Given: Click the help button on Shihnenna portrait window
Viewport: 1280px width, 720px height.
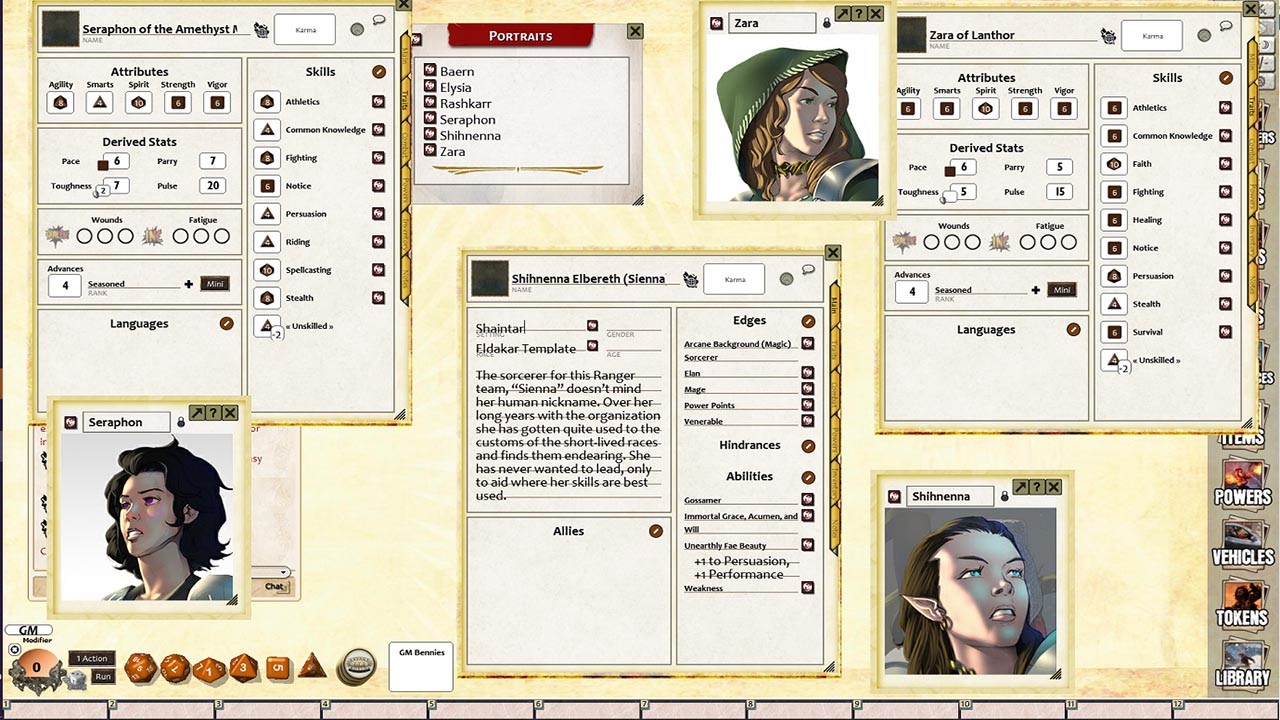Looking at the screenshot, I should tap(1037, 487).
